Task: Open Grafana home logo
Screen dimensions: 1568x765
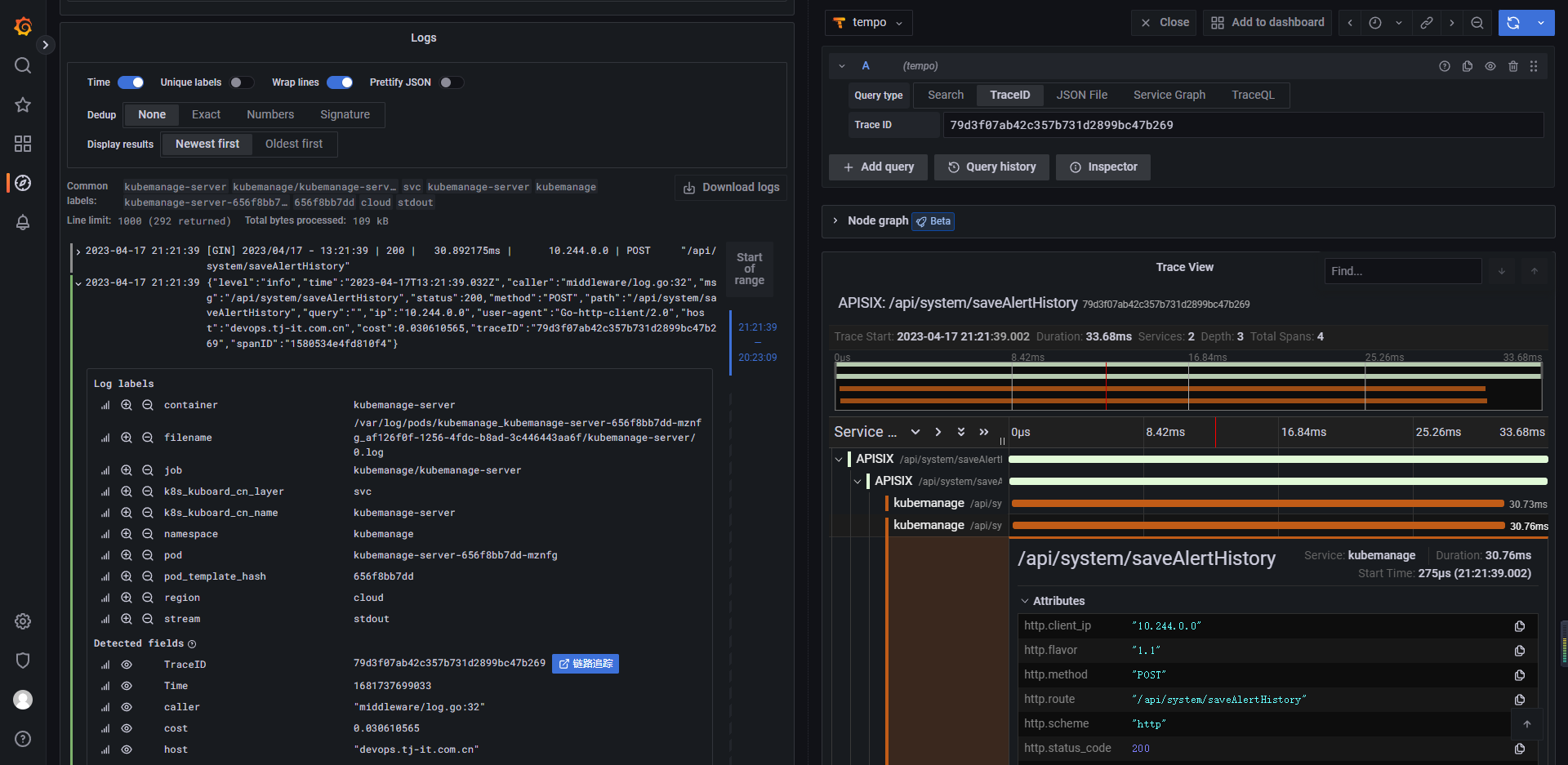Action: tap(23, 26)
